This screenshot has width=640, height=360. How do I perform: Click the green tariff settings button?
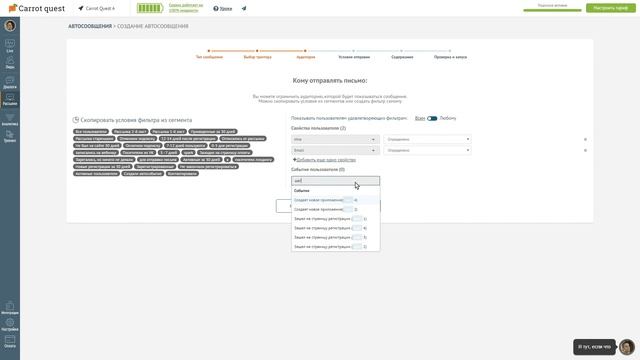coord(611,8)
